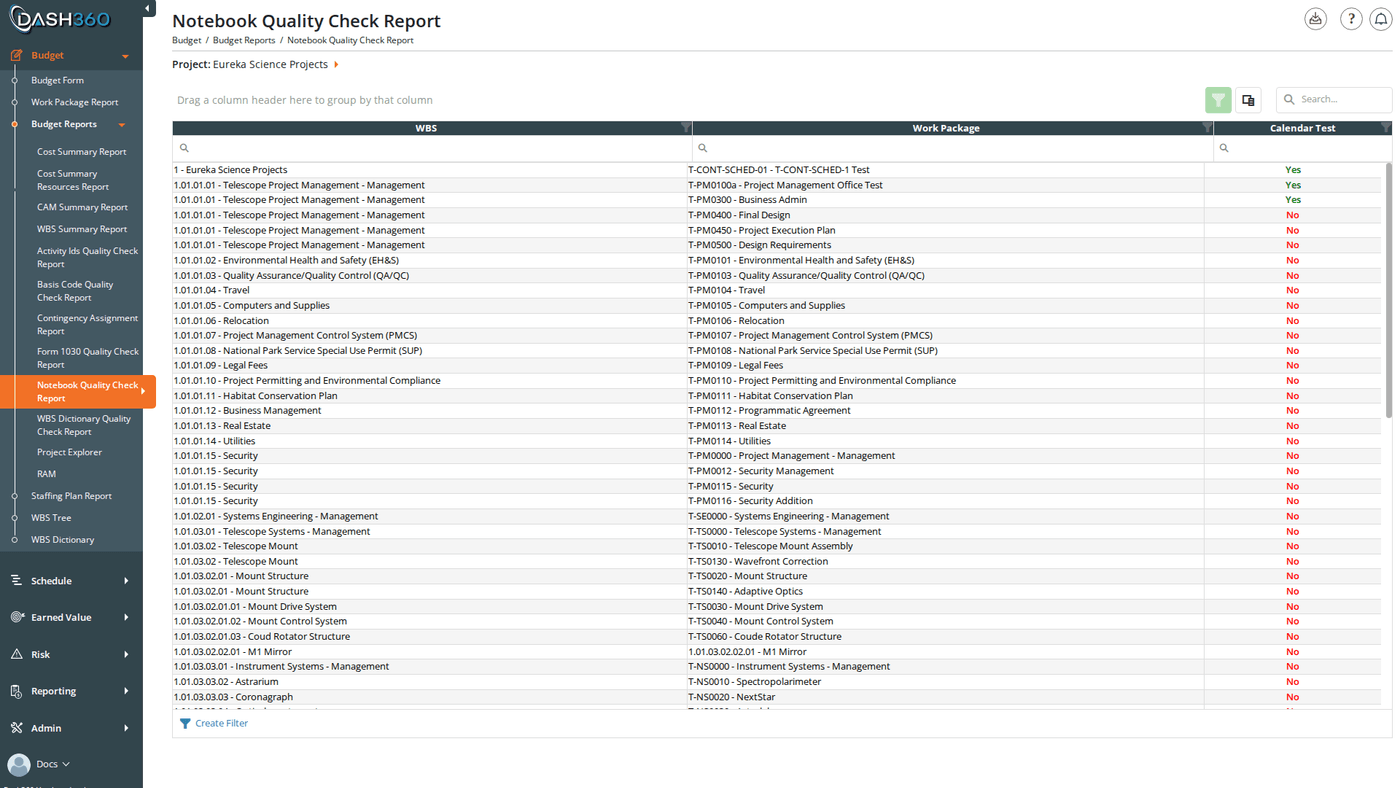The image size is (1400, 788).
Task: Click the WBS column header filter icon
Action: point(685,128)
